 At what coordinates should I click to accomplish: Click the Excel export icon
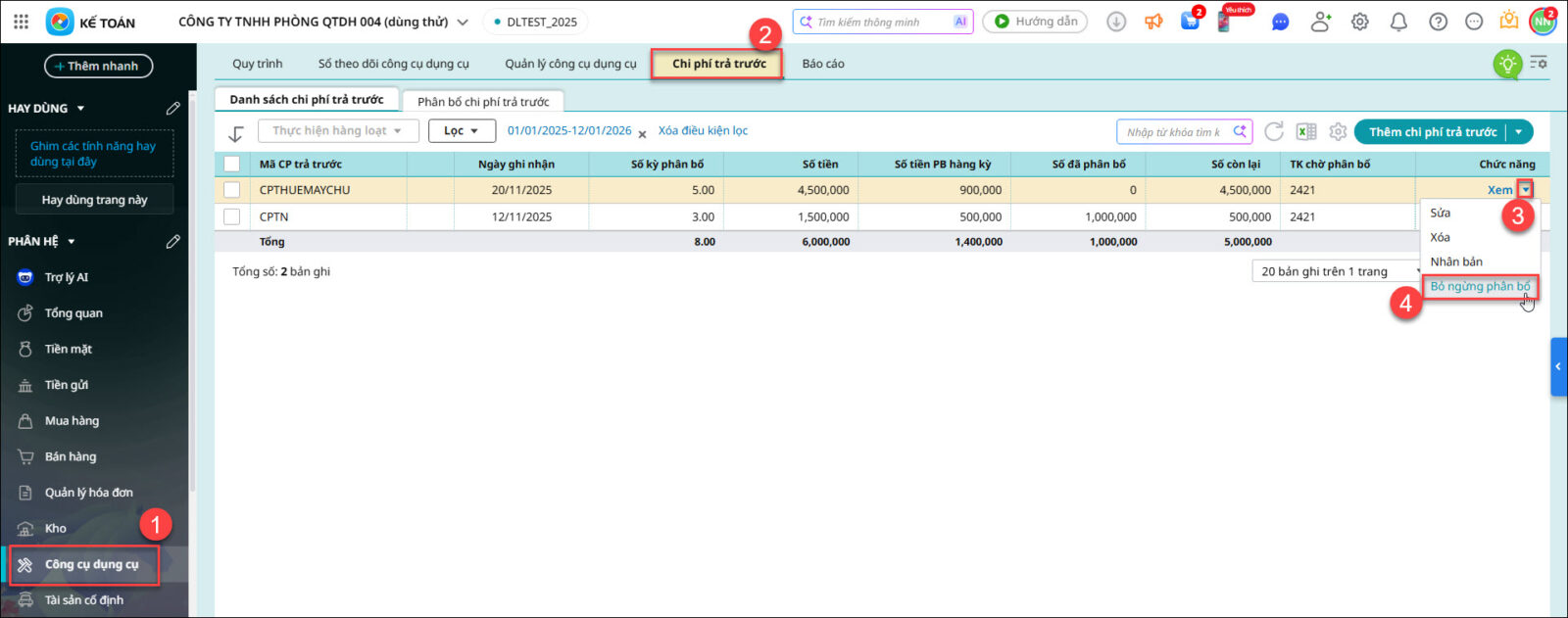point(1306,131)
